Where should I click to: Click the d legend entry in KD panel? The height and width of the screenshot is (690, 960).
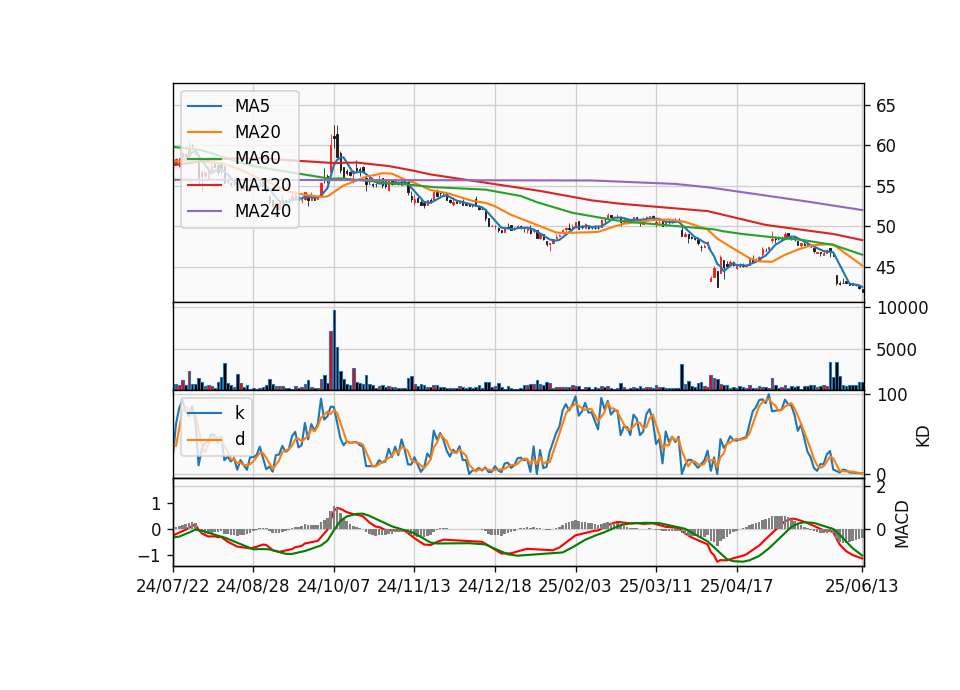[239, 438]
